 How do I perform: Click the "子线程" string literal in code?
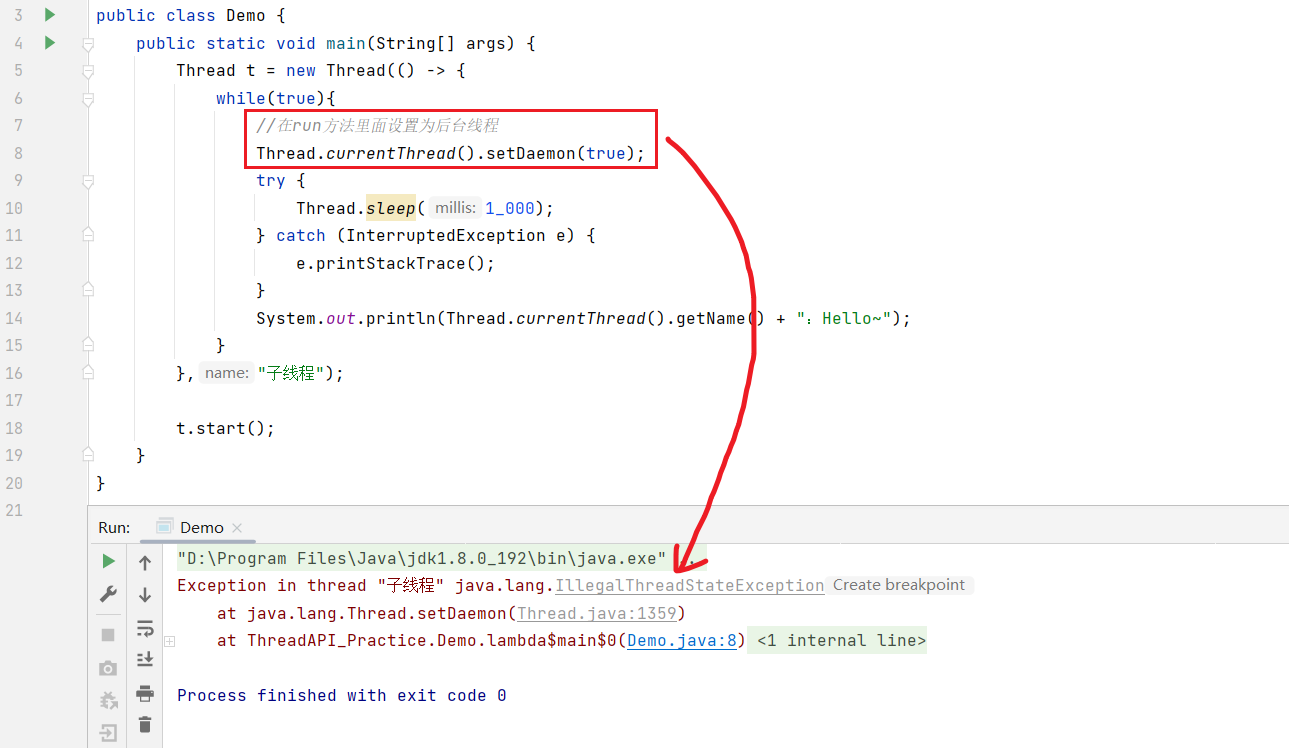(291, 373)
